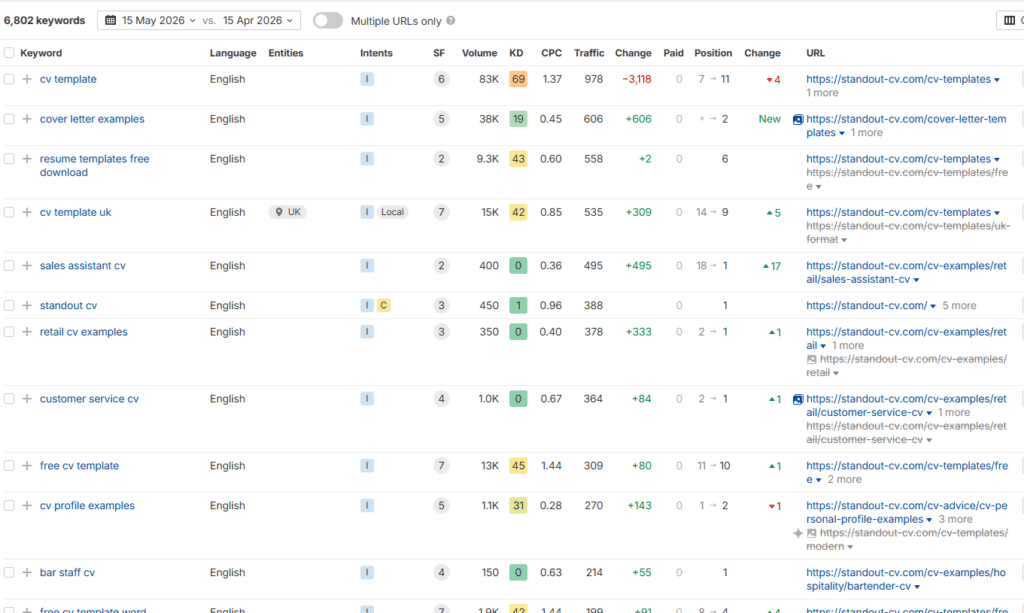The image size is (1024, 613).
Task: Click the plus icon beside sales assistant cv
Action: coord(27,266)
